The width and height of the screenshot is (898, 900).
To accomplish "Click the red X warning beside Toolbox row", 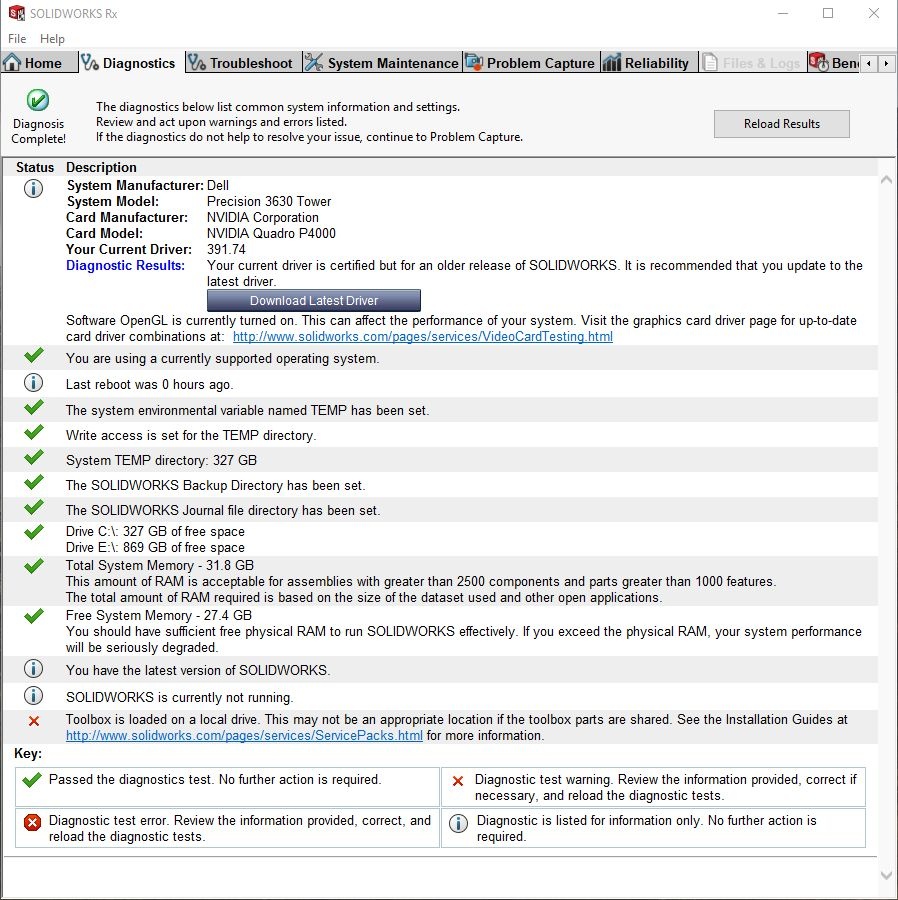I will [x=34, y=721].
